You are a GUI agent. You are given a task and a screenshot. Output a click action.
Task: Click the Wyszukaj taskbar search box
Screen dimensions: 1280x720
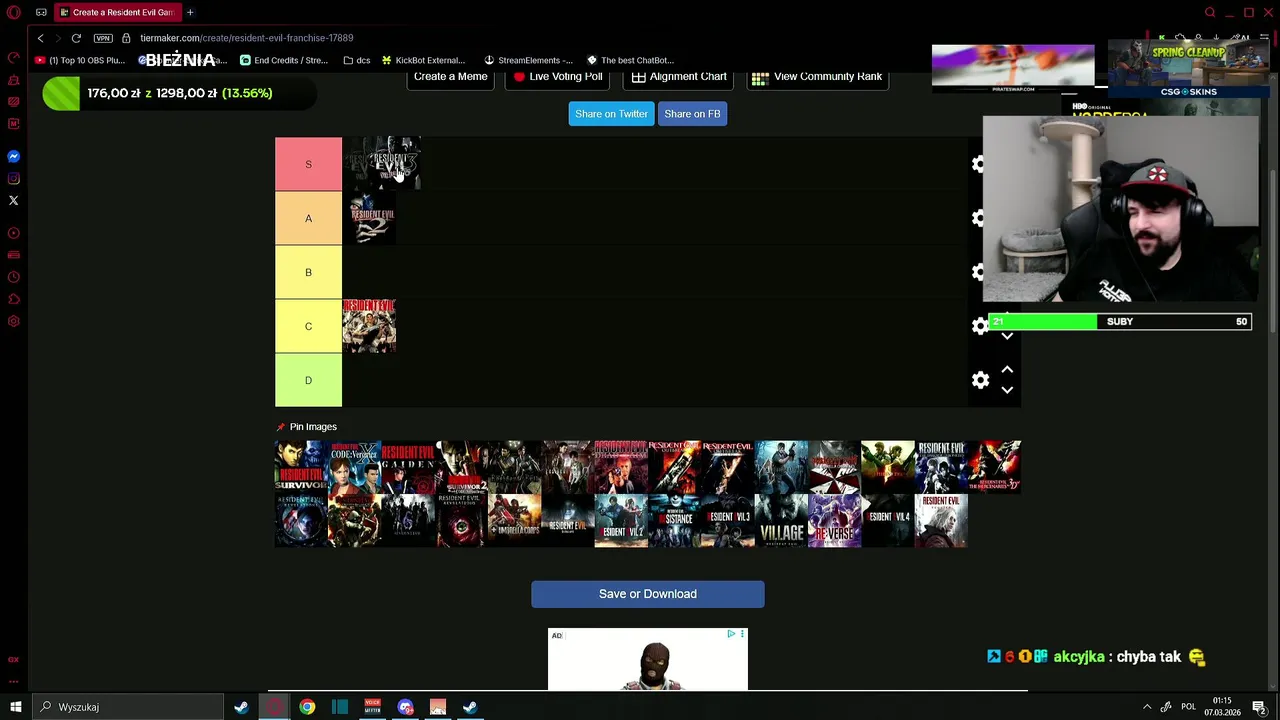(128, 707)
